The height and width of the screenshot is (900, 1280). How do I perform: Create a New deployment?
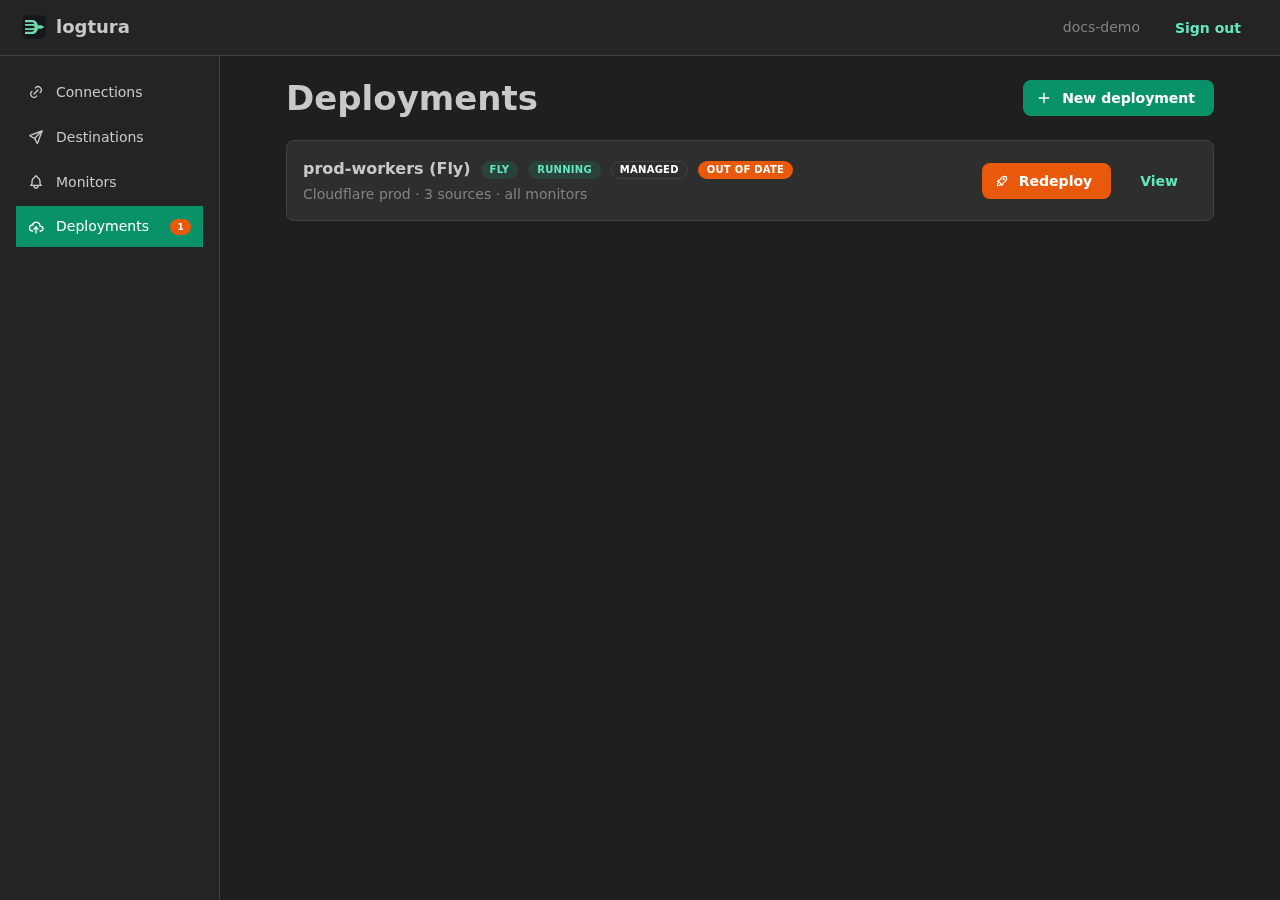pos(1118,98)
